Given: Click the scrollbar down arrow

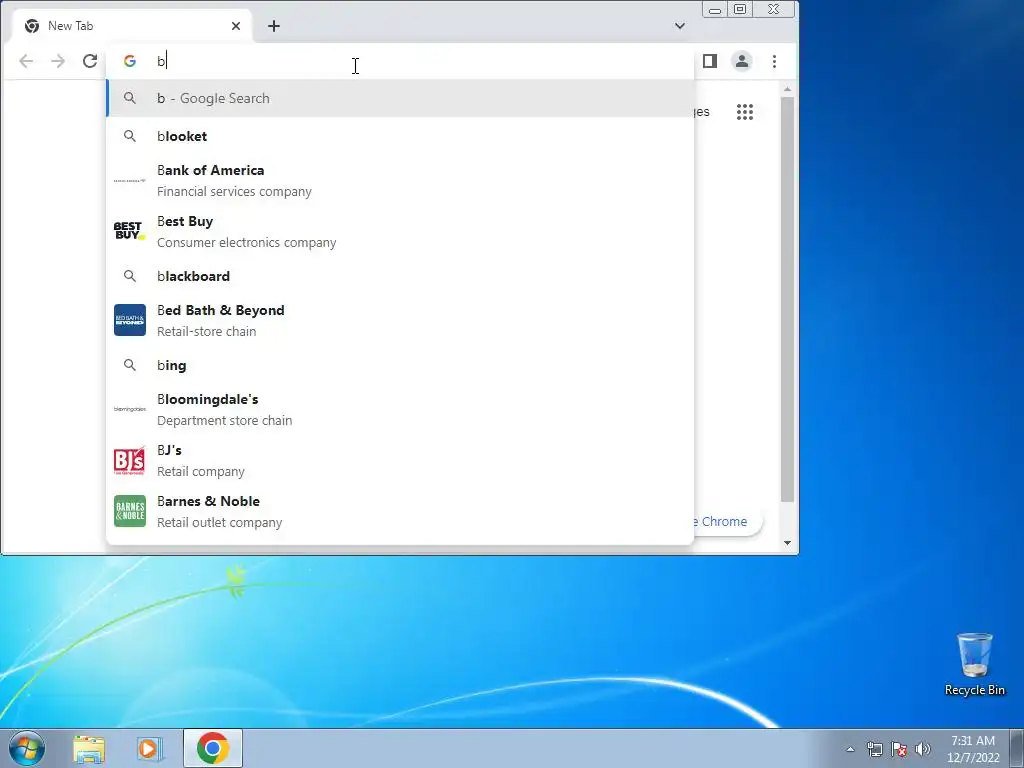Looking at the screenshot, I should pyautogui.click(x=788, y=543).
